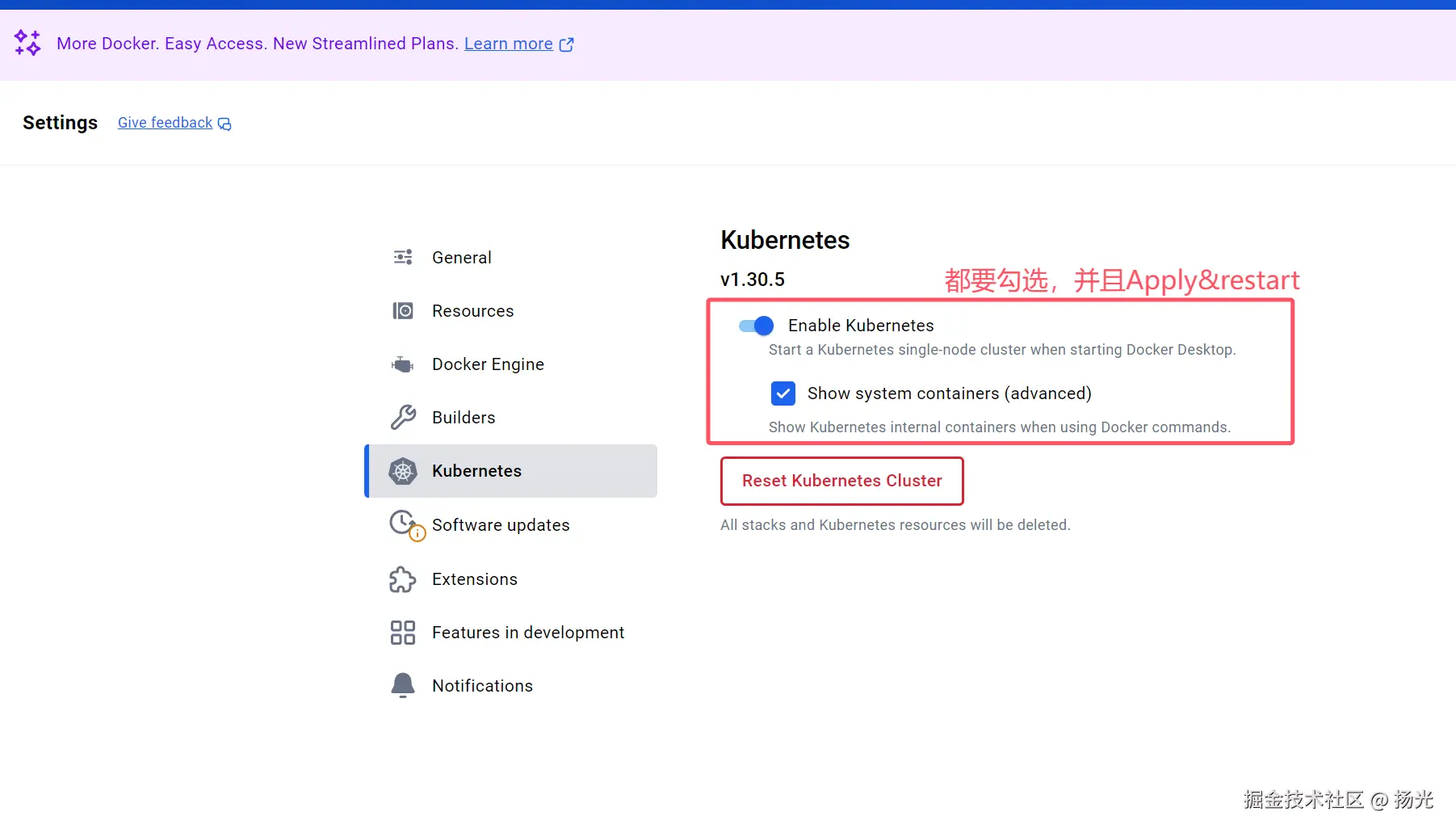Image resolution: width=1456 pixels, height=833 pixels.
Task: Click the Kubernetes helm wheel icon
Action: pyautogui.click(x=403, y=471)
